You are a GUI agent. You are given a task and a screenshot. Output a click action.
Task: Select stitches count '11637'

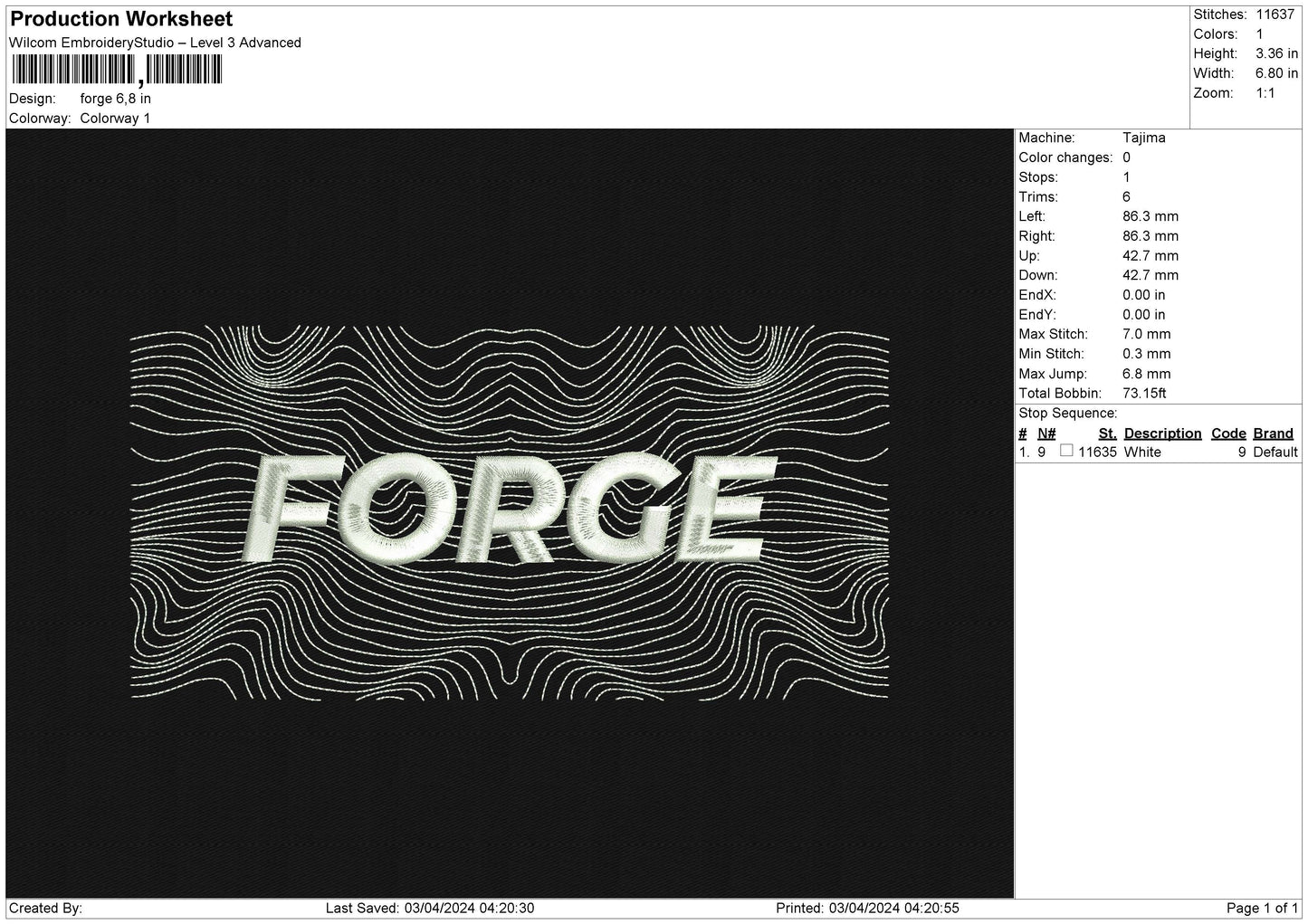click(1275, 14)
